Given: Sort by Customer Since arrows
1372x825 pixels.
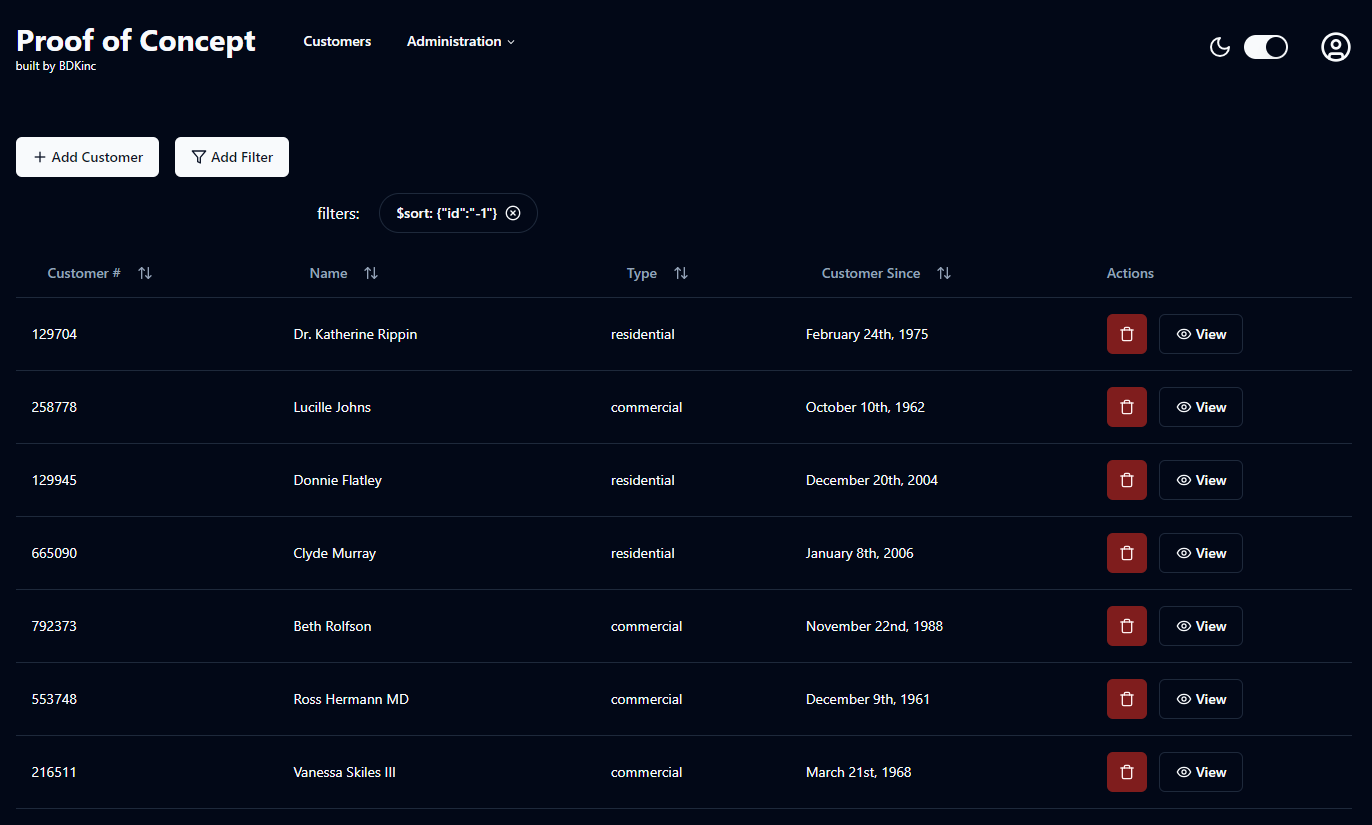Looking at the screenshot, I should [x=943, y=273].
